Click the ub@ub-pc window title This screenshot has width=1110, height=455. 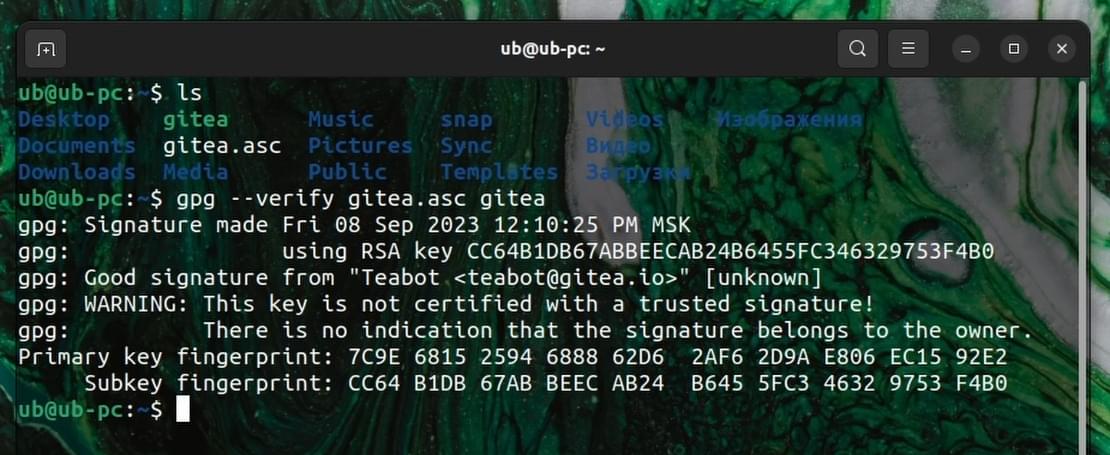pos(553,49)
